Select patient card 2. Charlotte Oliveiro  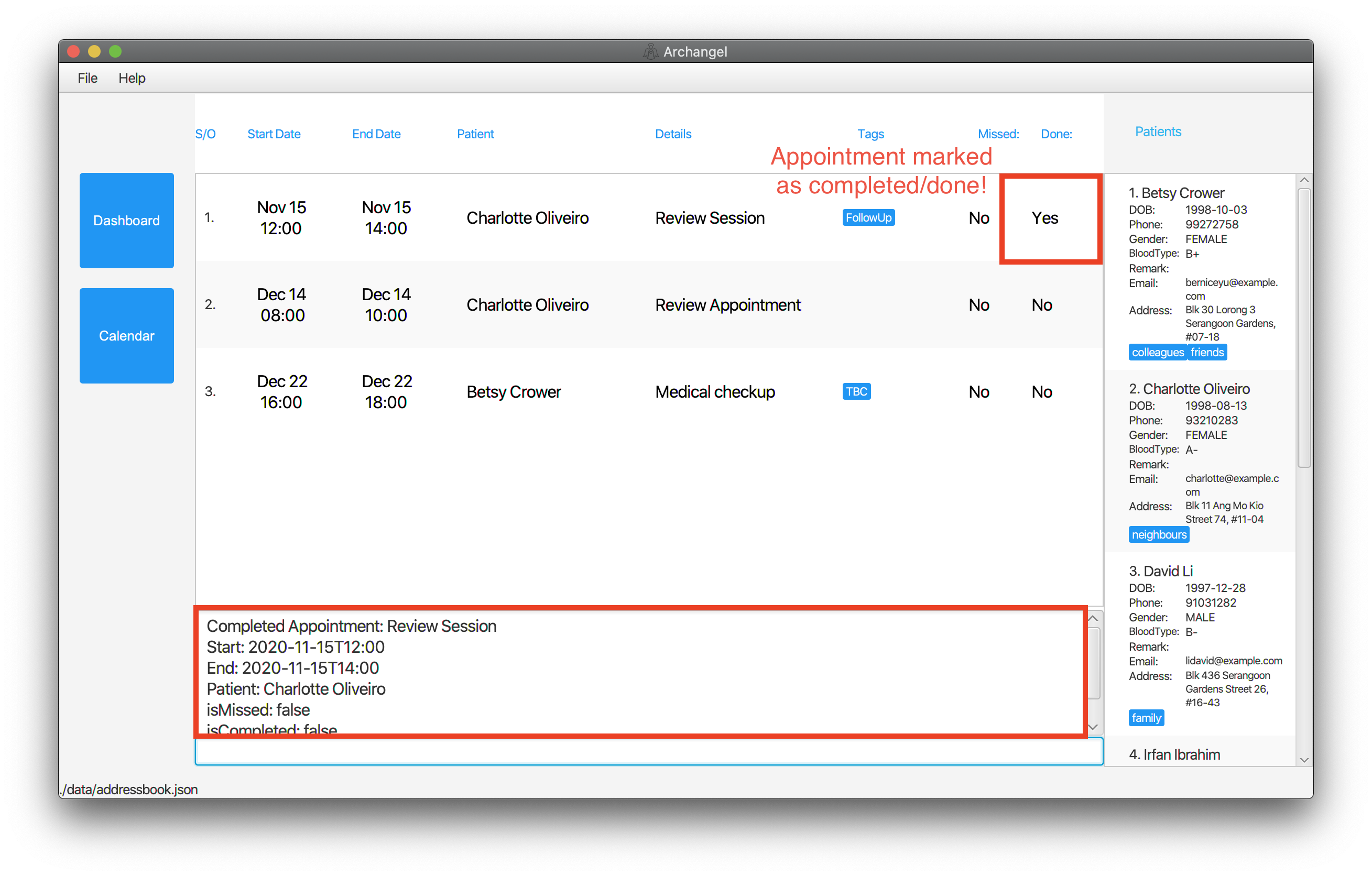[x=1200, y=462]
